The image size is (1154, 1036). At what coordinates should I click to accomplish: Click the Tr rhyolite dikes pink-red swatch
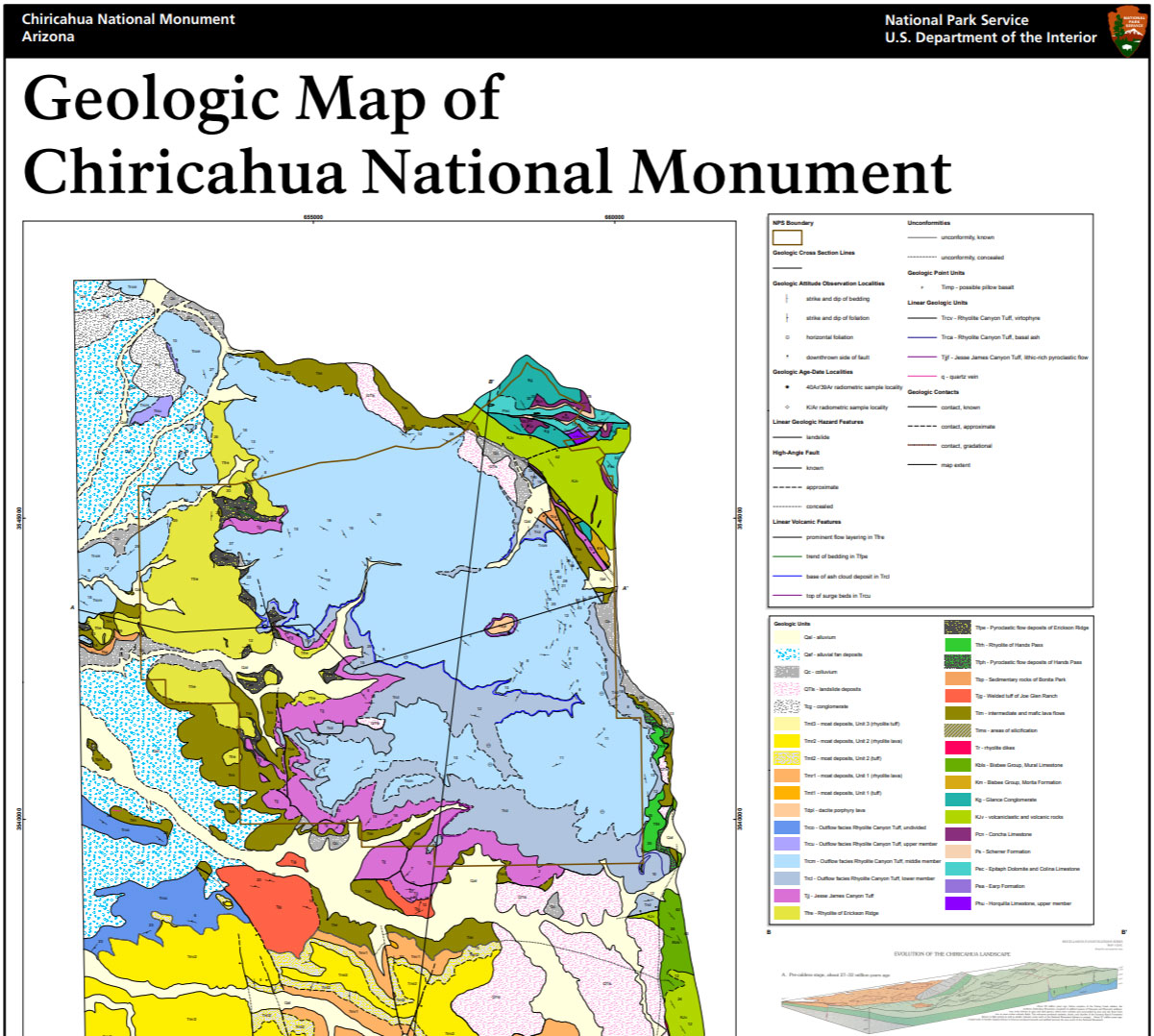(x=958, y=748)
